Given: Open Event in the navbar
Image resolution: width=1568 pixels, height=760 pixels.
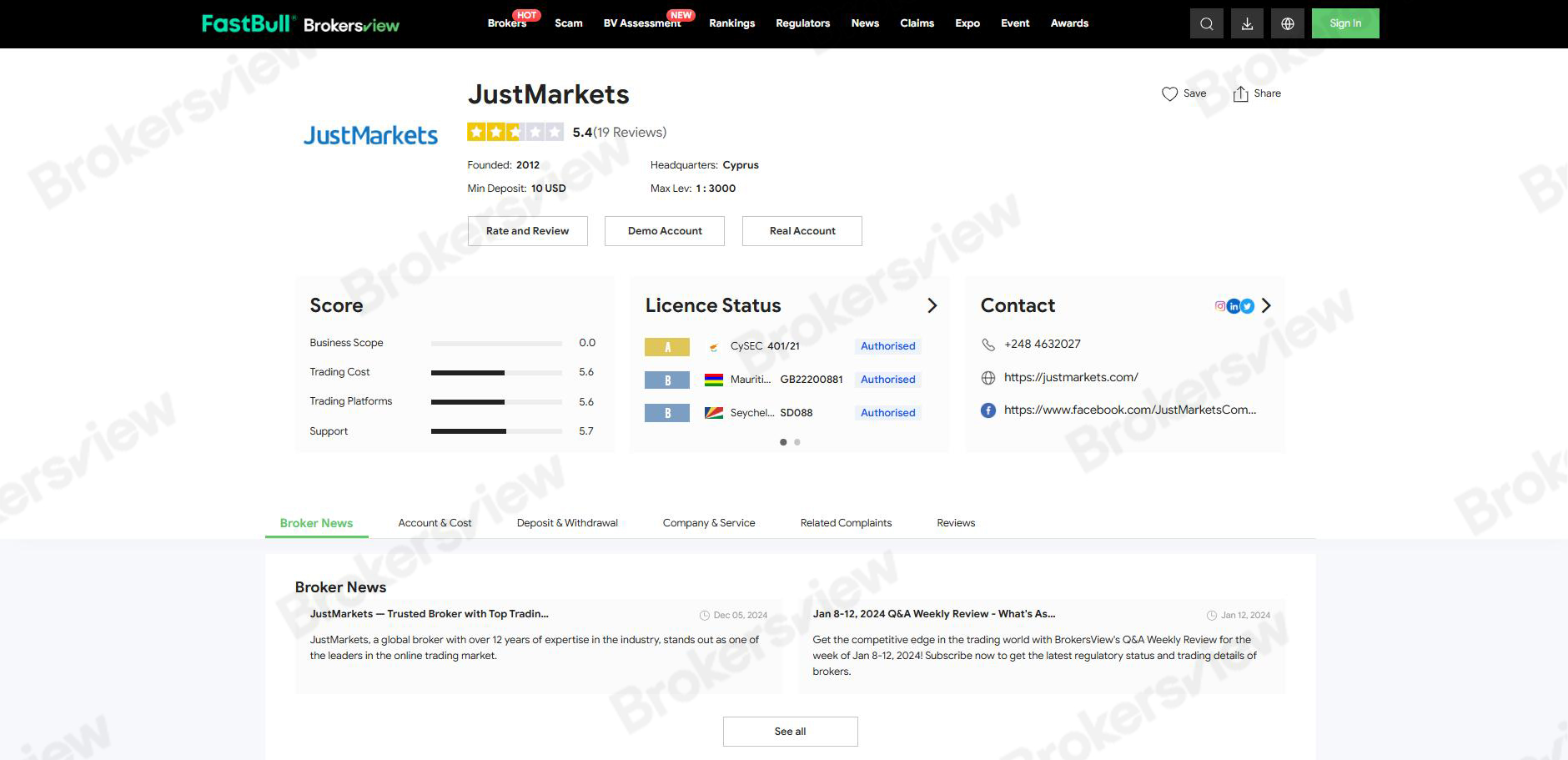Looking at the screenshot, I should tap(1015, 23).
